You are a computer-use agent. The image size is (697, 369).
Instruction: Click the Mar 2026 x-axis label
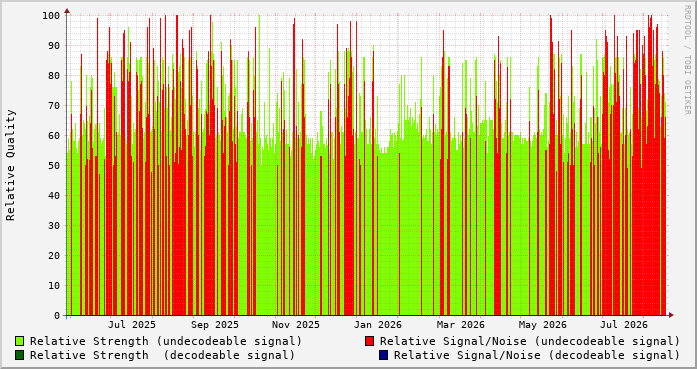click(x=461, y=325)
